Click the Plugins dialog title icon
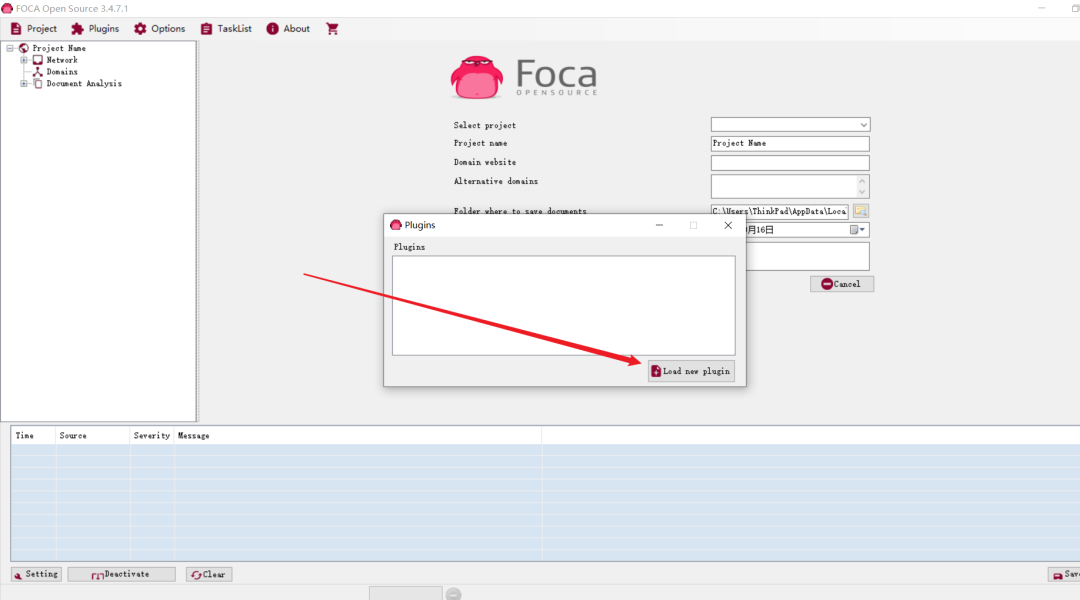Viewport: 1080px width, 600px height. tap(395, 225)
